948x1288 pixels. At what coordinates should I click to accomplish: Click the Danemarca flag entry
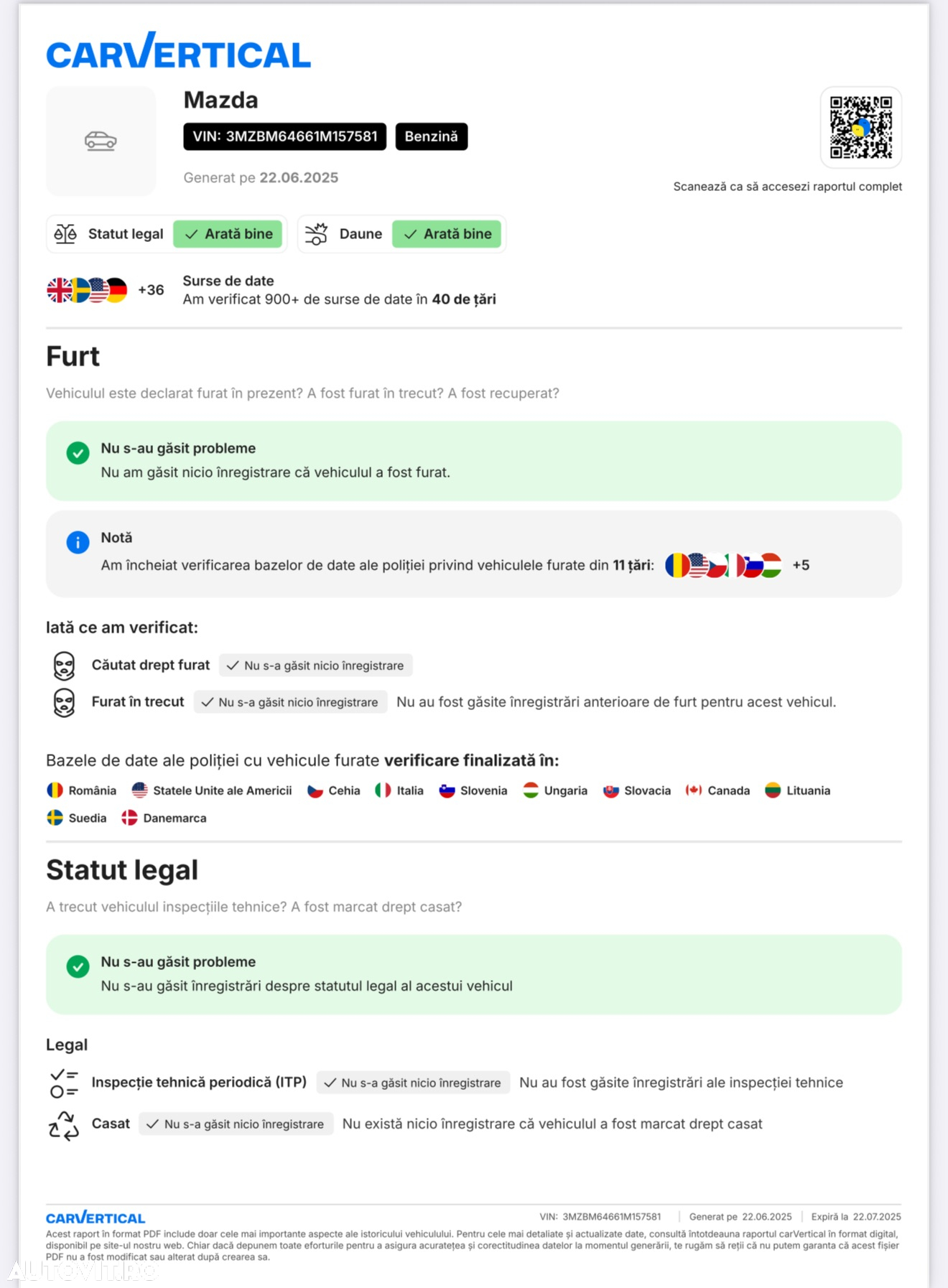[x=164, y=818]
